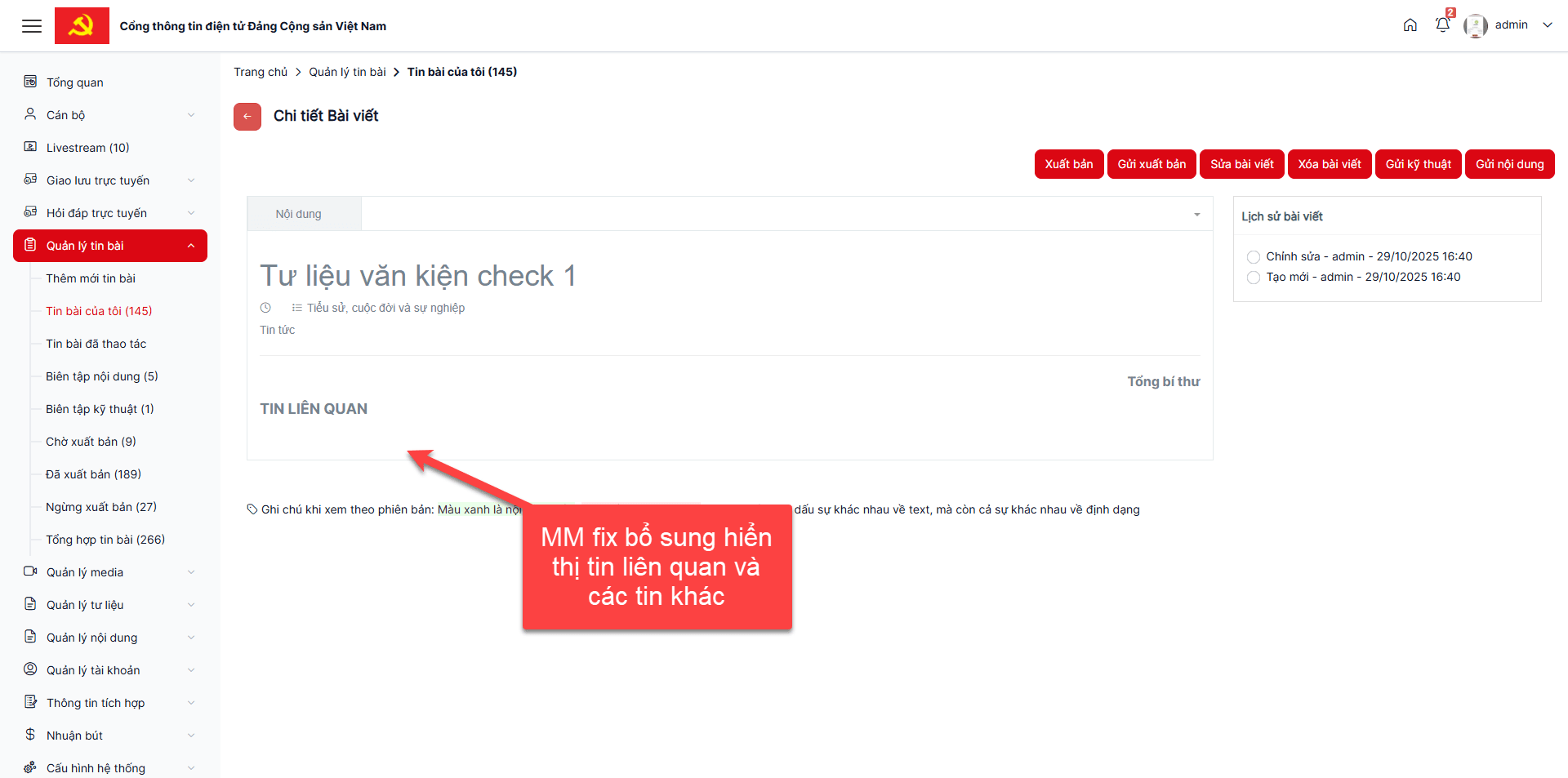
Task: Expand the Cán bộ sidebar section
Action: tap(191, 115)
